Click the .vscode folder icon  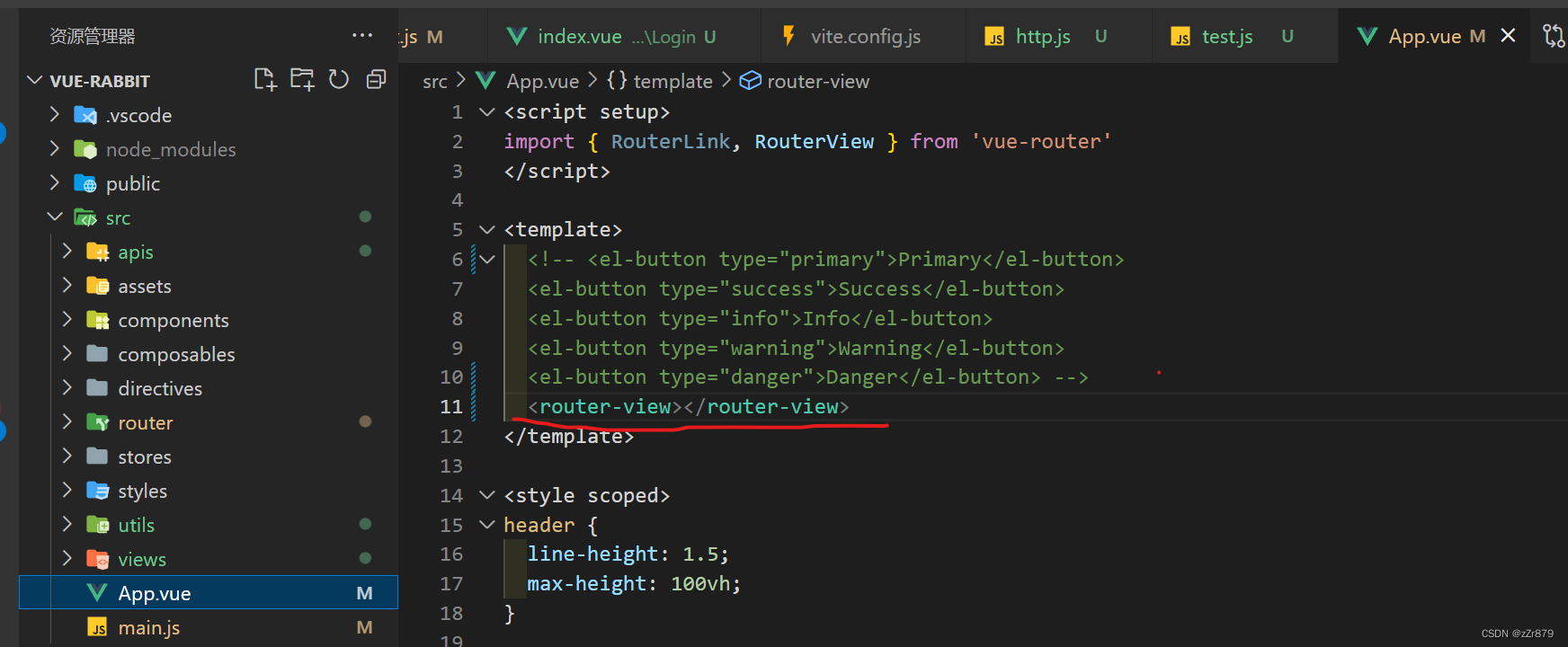(x=85, y=115)
